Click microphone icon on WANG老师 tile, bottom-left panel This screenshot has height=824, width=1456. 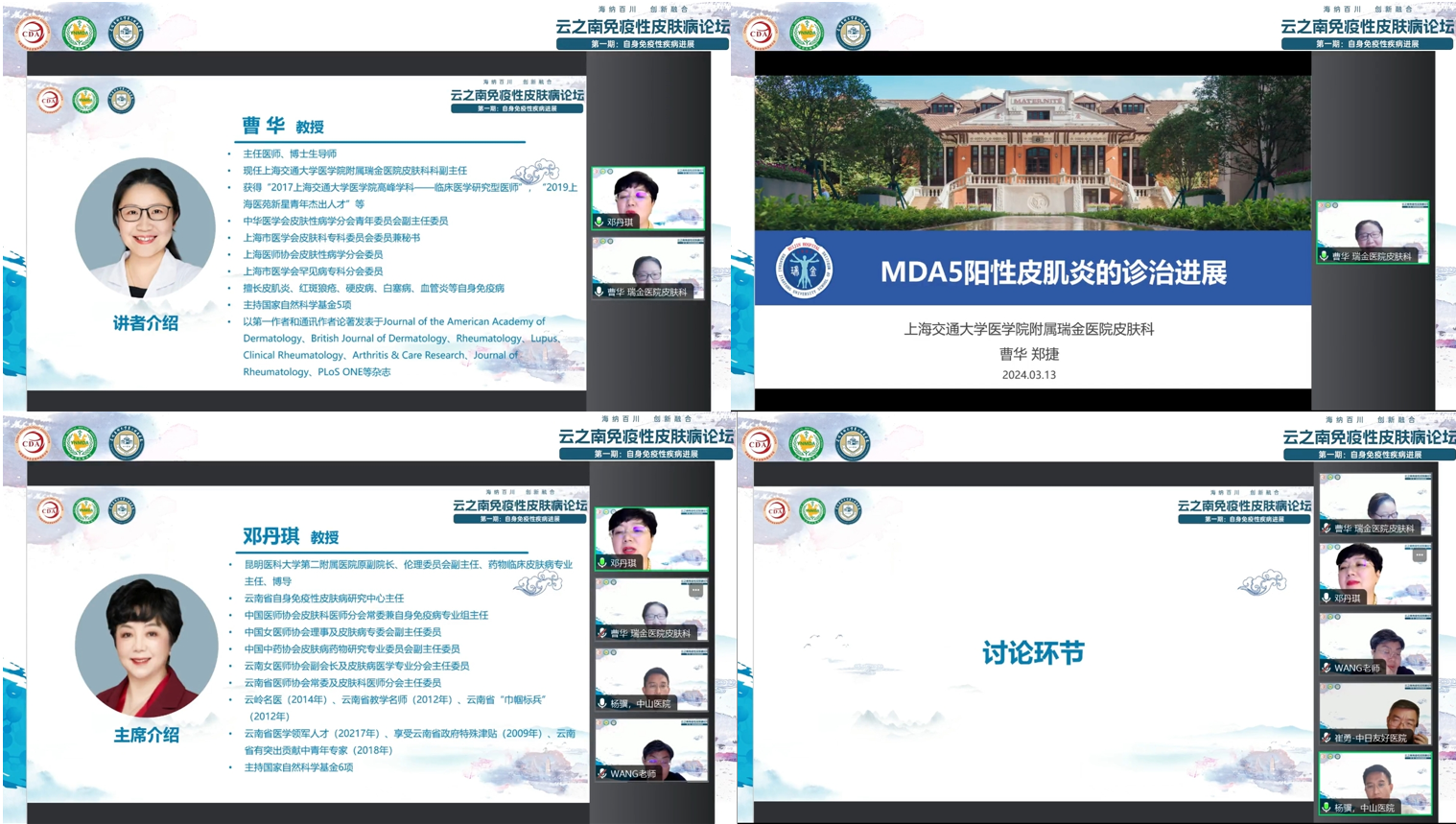602,773
